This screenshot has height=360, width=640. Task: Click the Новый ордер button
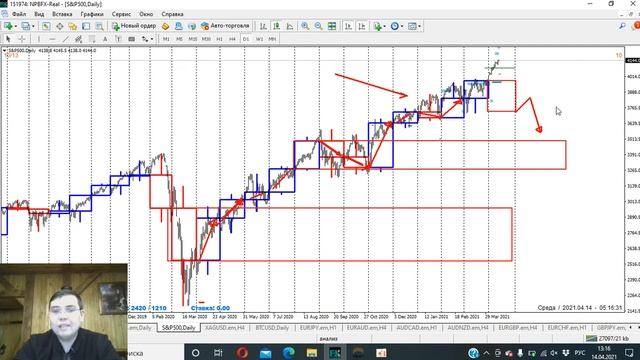[134, 26]
